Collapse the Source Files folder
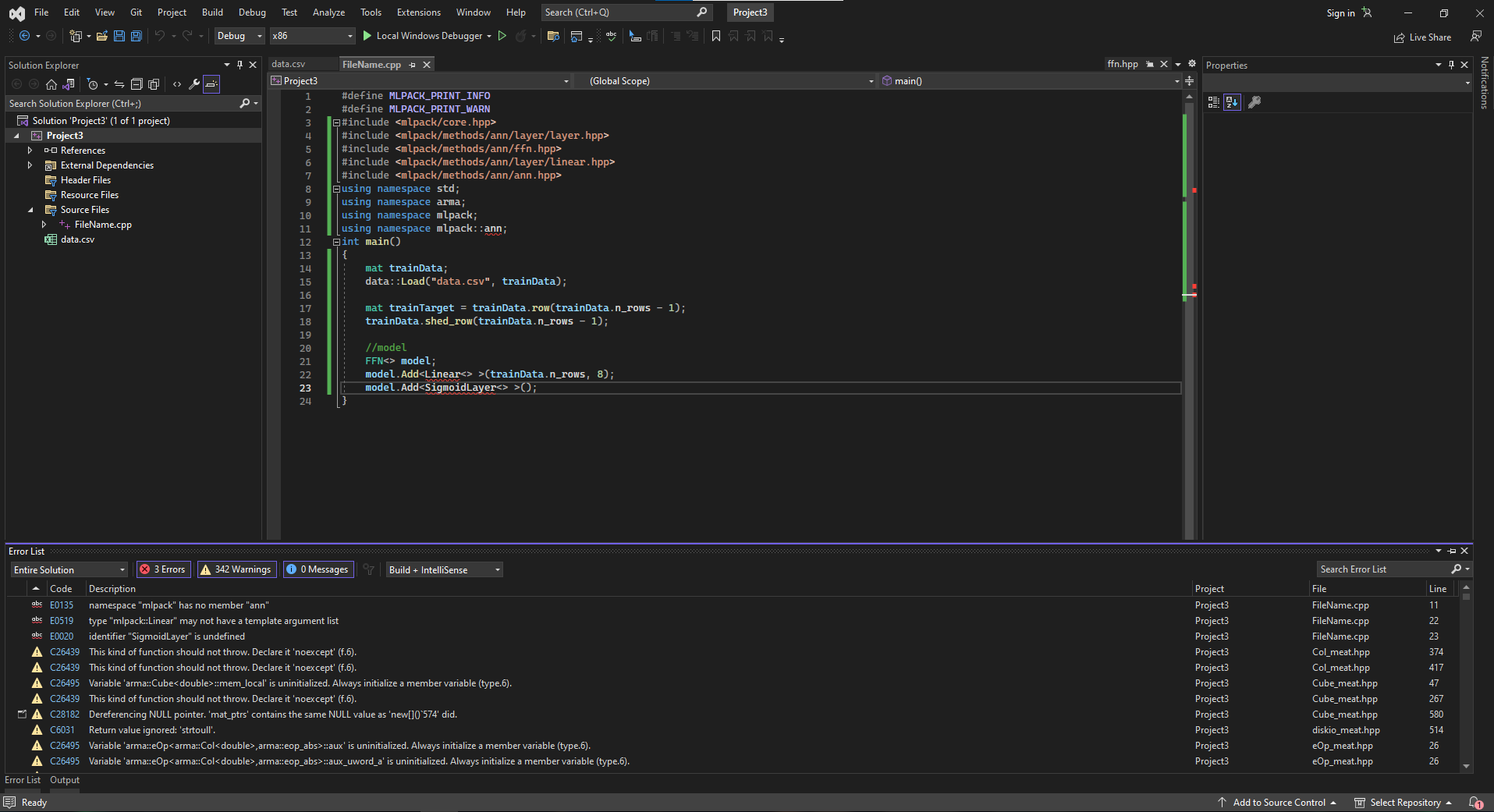The width and height of the screenshot is (1494, 812). coord(30,210)
